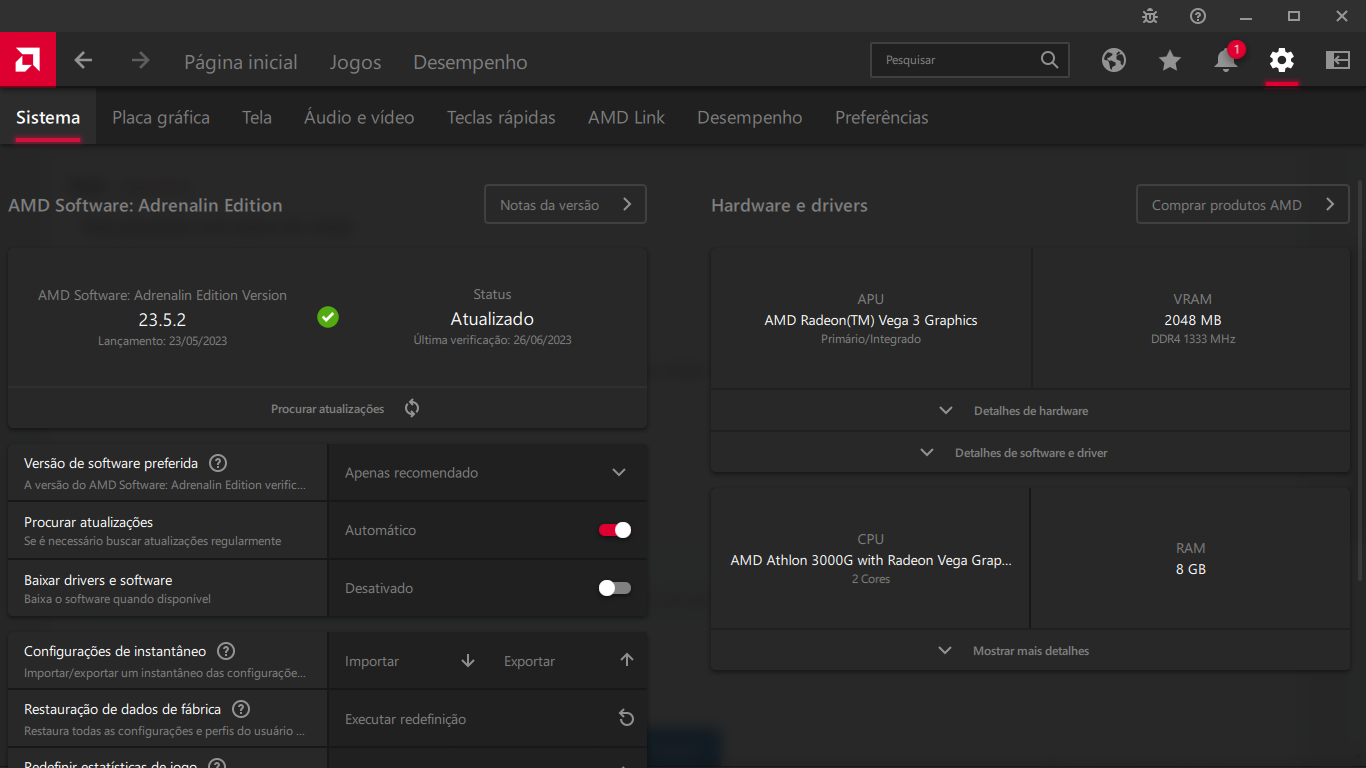Viewport: 1366px width, 768px height.
Task: Click the 8 GB RAM value
Action: tap(1191, 569)
